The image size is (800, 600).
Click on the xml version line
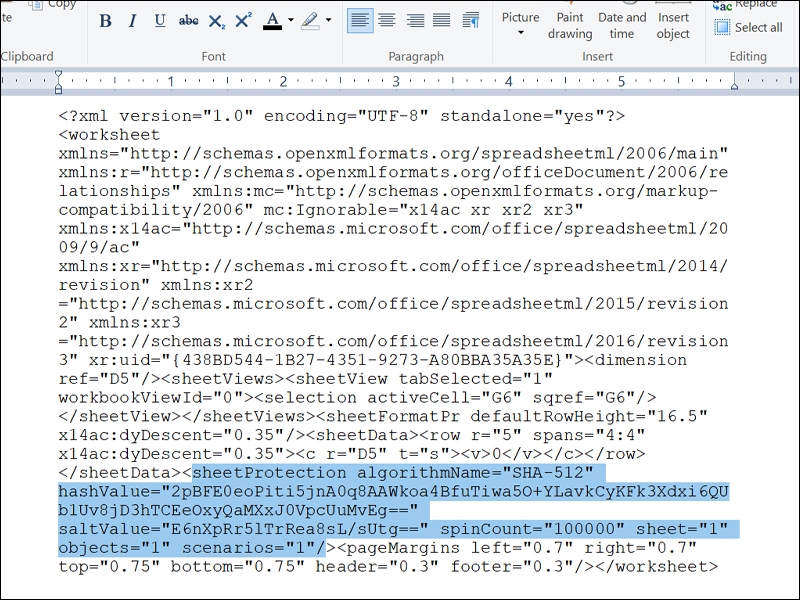click(x=342, y=116)
